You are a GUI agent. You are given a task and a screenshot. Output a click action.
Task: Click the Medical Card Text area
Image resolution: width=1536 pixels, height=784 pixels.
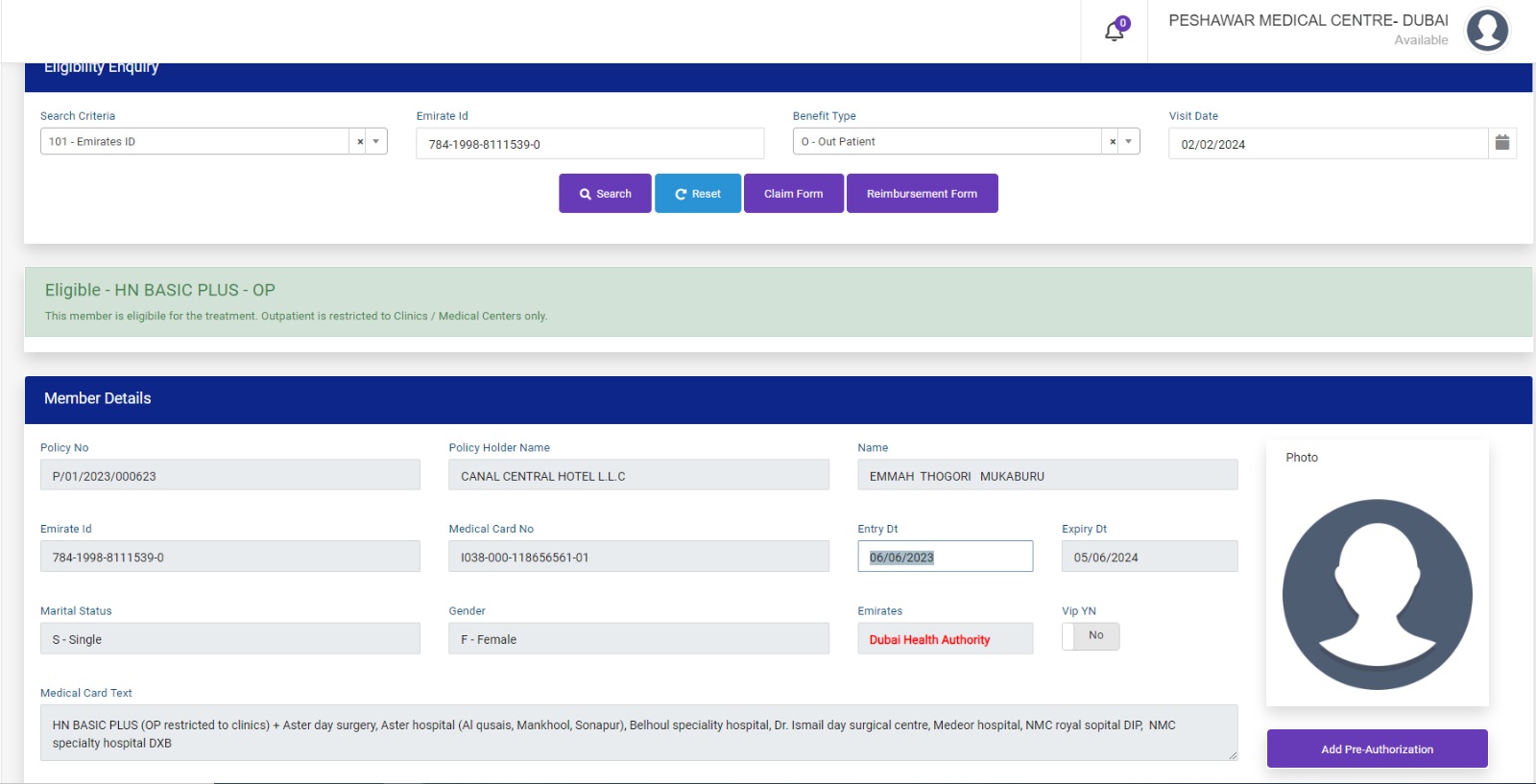click(x=637, y=734)
